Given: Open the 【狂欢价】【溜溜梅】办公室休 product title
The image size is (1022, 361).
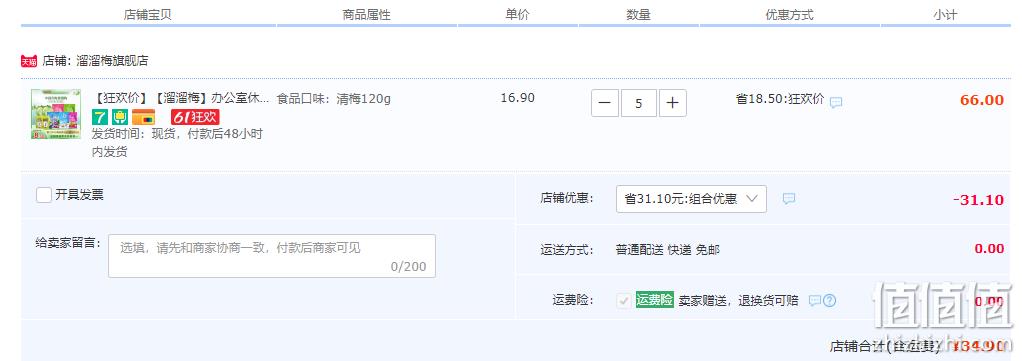Looking at the screenshot, I should point(181,99).
